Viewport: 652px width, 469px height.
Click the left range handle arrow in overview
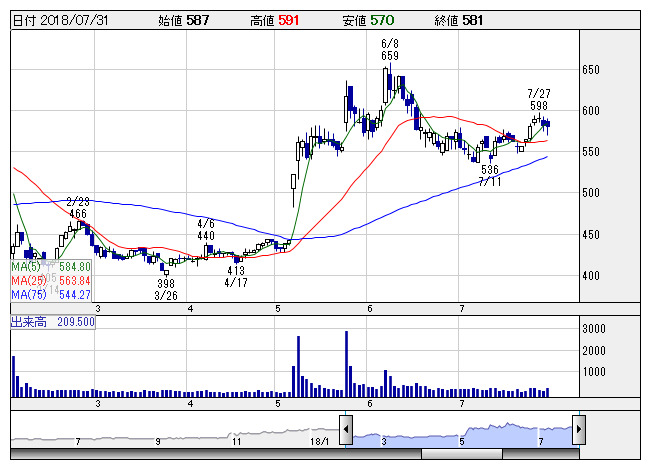click(345, 431)
